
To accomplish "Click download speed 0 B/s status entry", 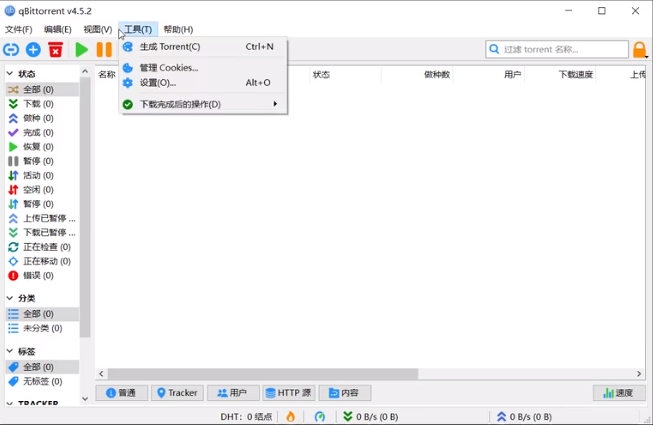I will [371, 416].
